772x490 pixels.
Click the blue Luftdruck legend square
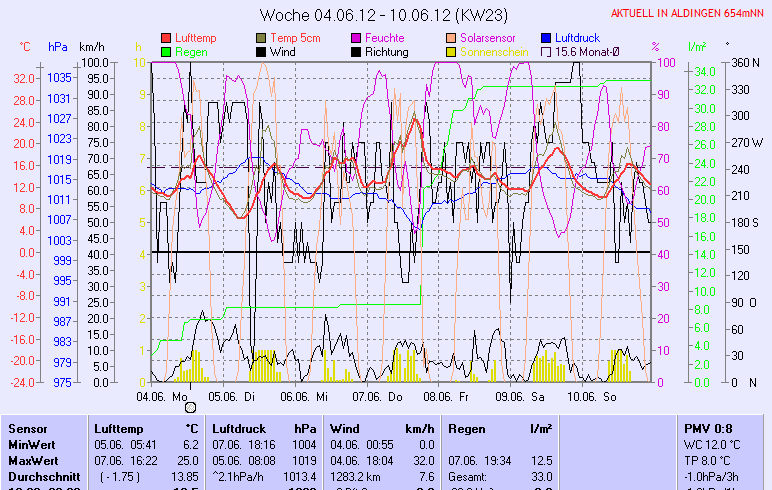547,38
